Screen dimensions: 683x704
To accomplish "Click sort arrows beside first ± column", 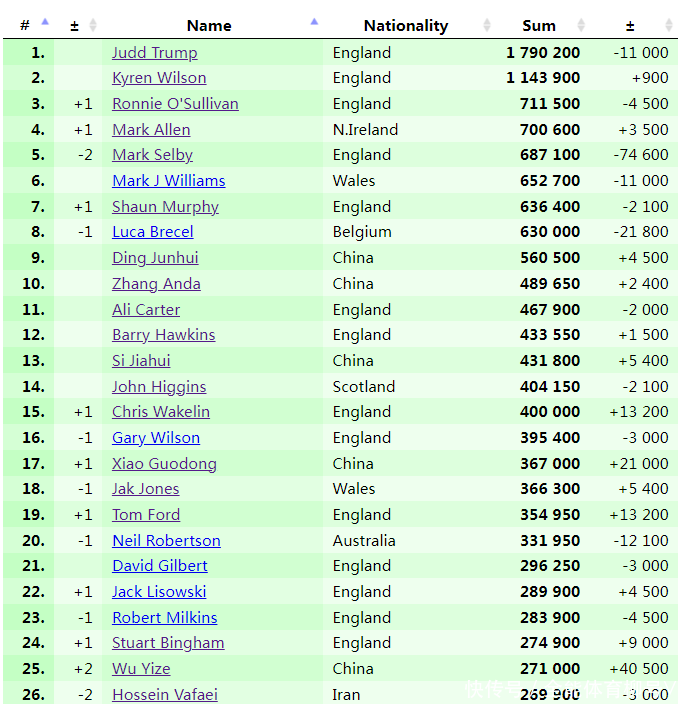I will pyautogui.click(x=93, y=25).
